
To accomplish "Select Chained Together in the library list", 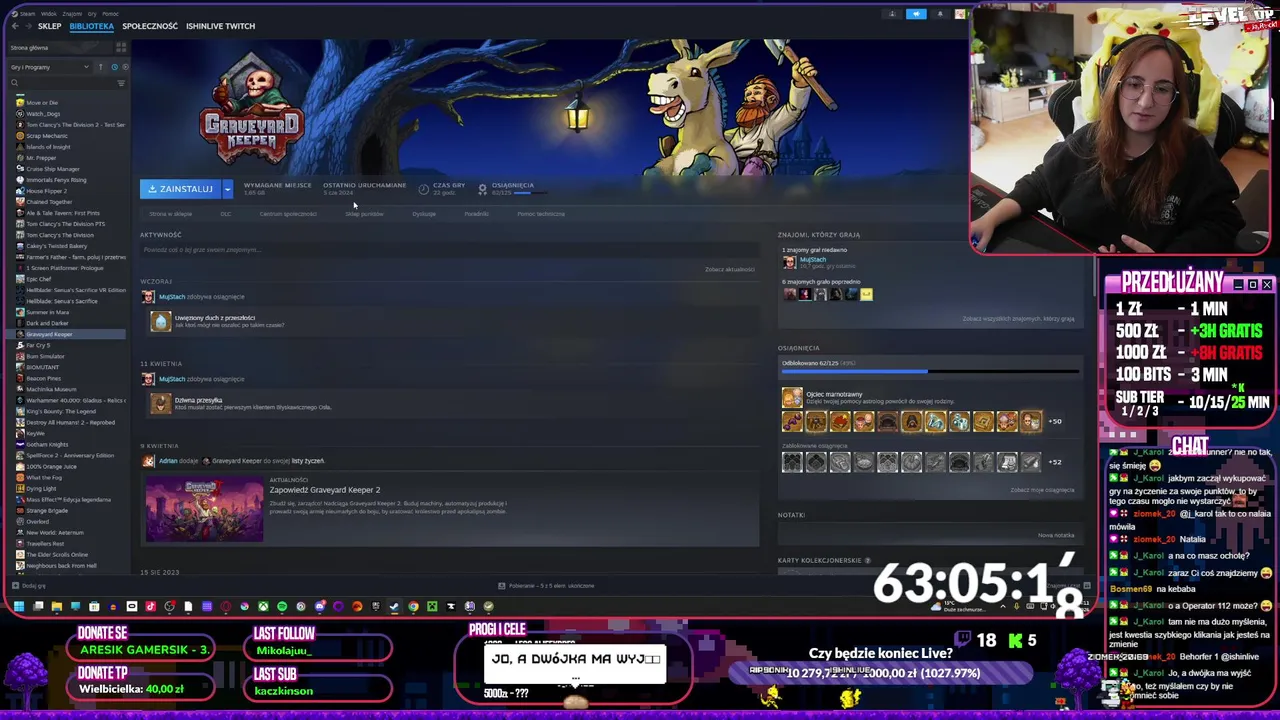I will coord(49,202).
